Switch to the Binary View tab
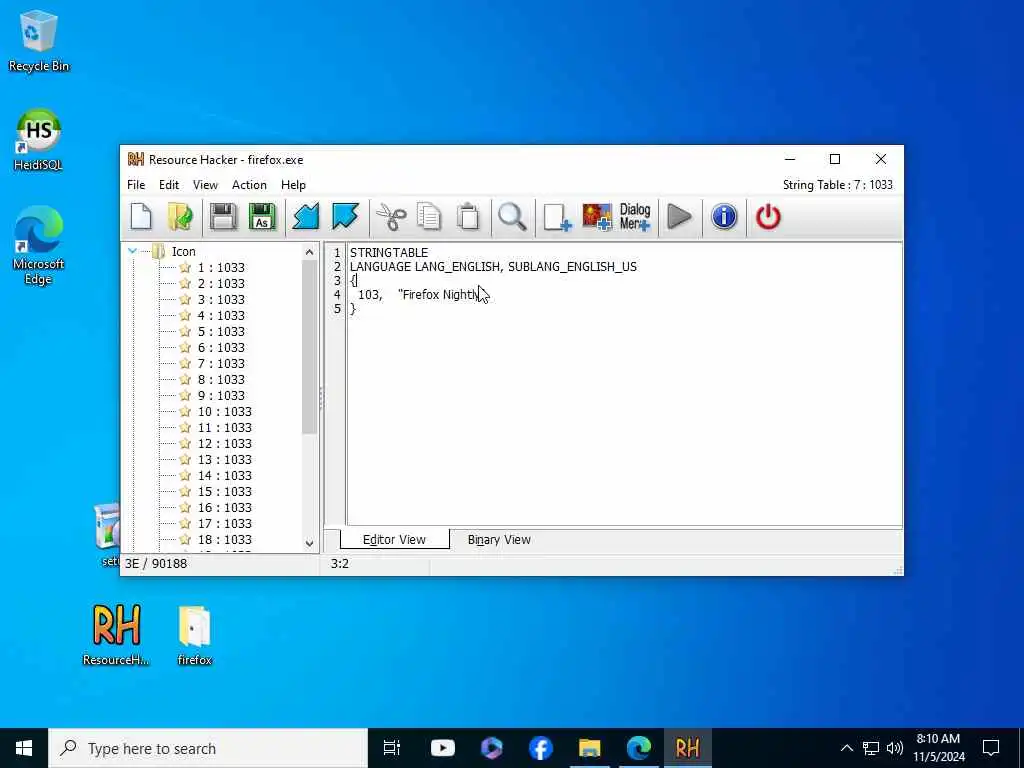Screen dimensions: 1024x768 (499, 539)
